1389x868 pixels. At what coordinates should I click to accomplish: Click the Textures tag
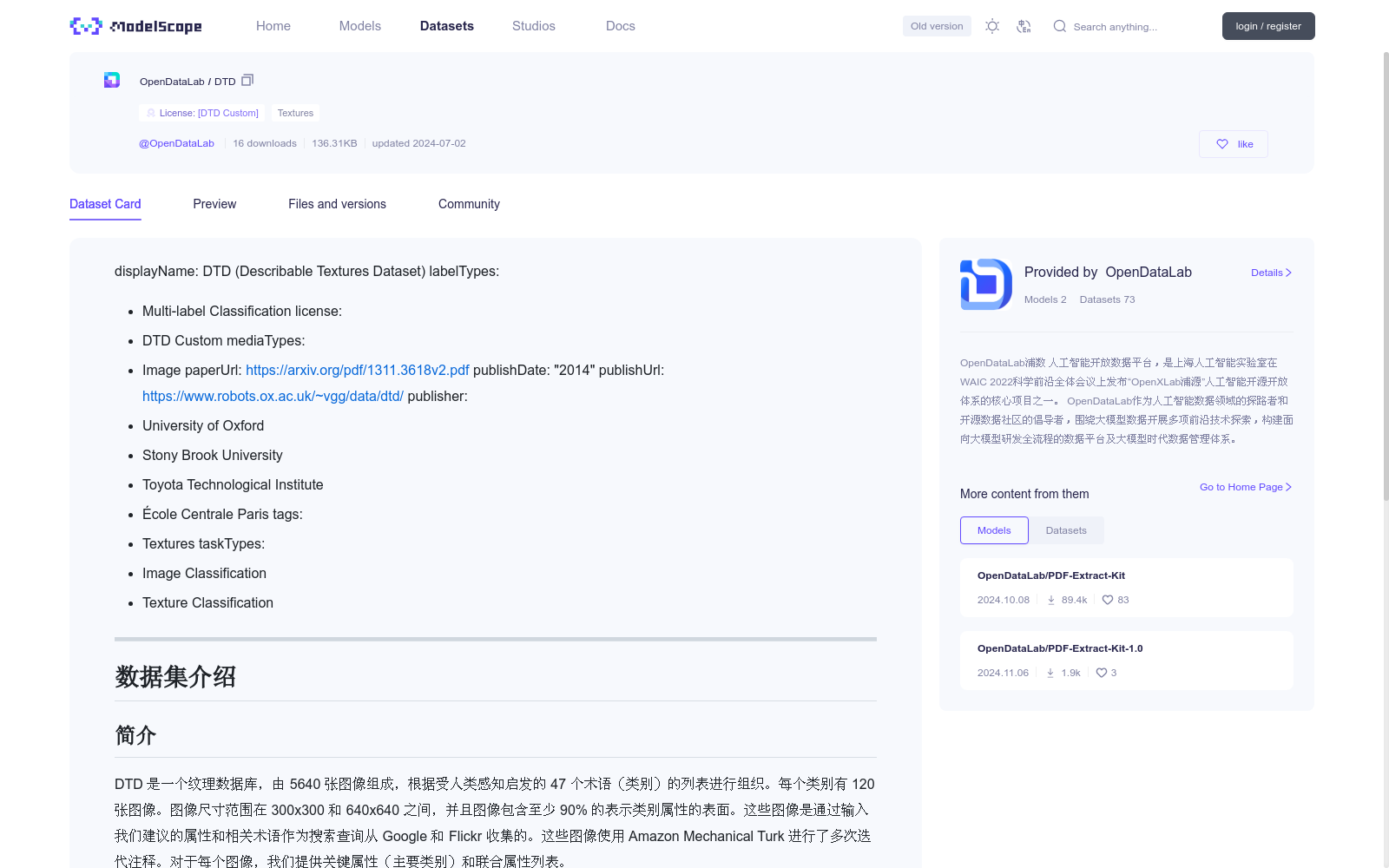pyautogui.click(x=295, y=113)
